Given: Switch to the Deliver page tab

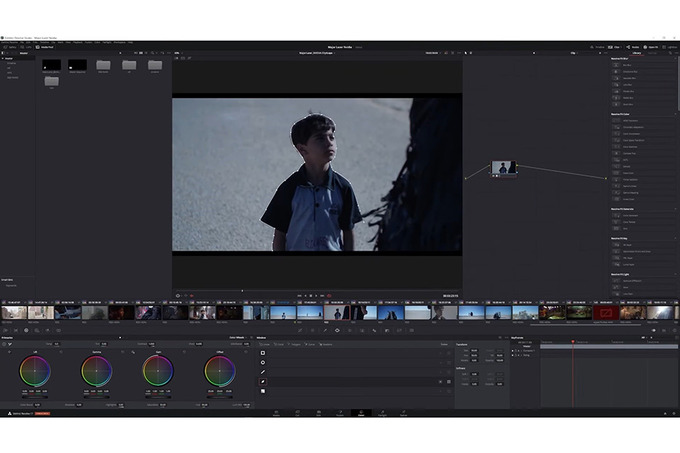Looking at the screenshot, I should [x=403, y=413].
